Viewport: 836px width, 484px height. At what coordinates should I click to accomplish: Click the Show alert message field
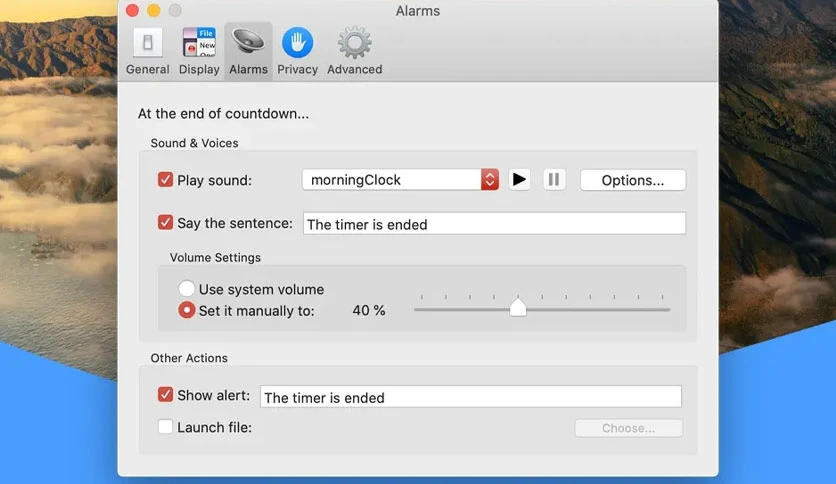click(471, 397)
